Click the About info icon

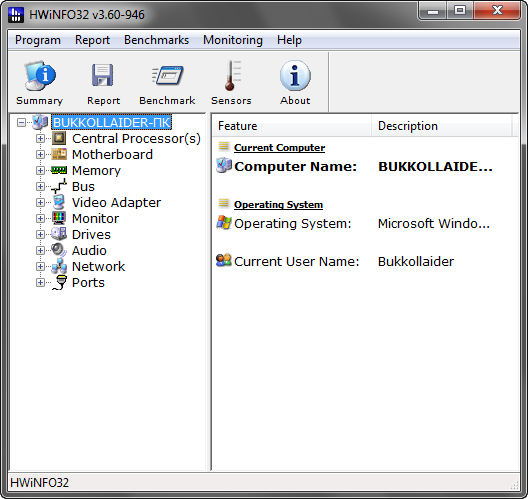point(295,76)
